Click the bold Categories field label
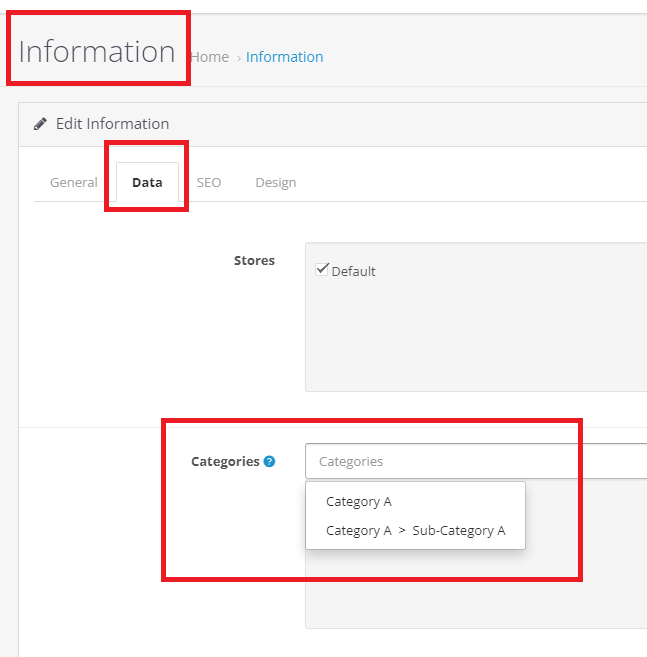Viewport: 647px width, 657px height. tap(225, 462)
